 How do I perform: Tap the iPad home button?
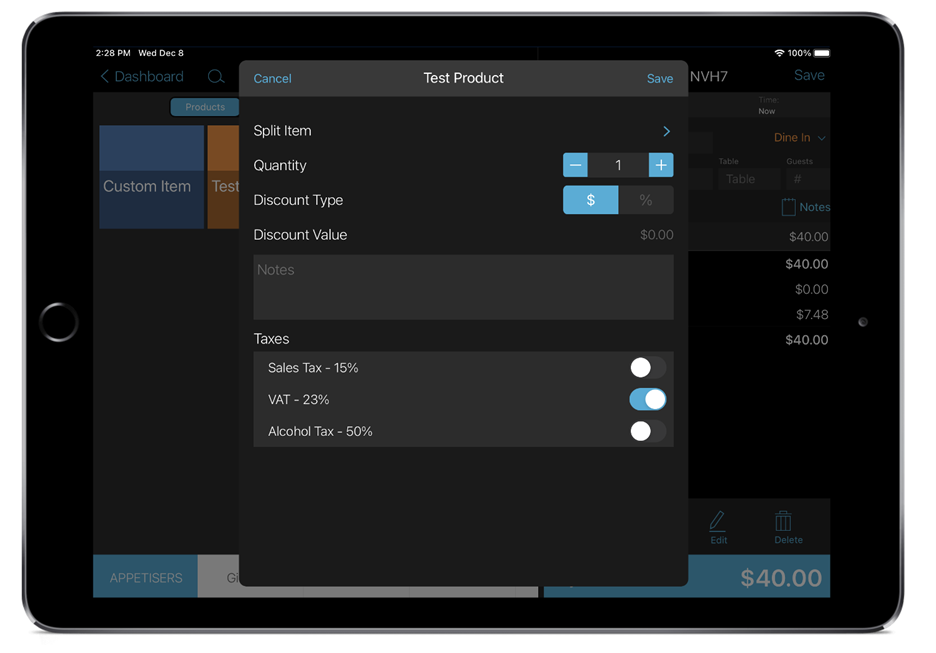(x=59, y=322)
